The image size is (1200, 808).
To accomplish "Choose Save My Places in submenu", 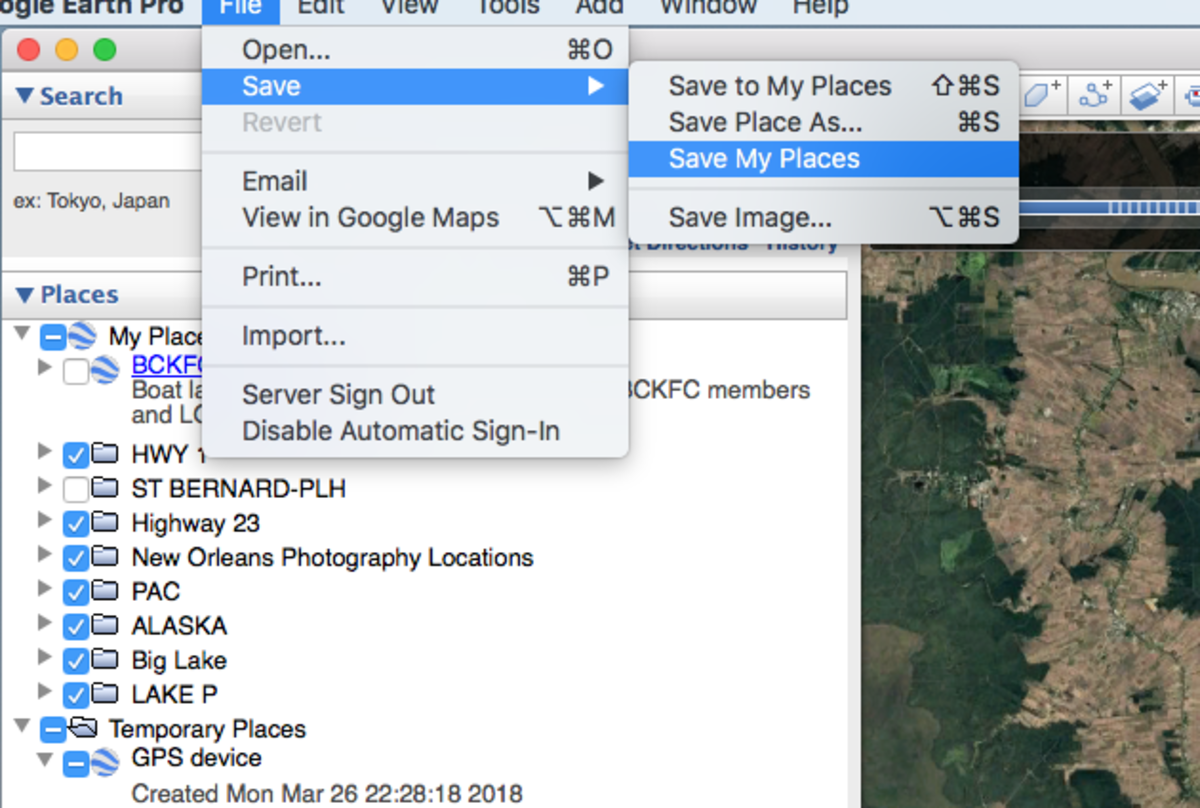I will (x=823, y=159).
